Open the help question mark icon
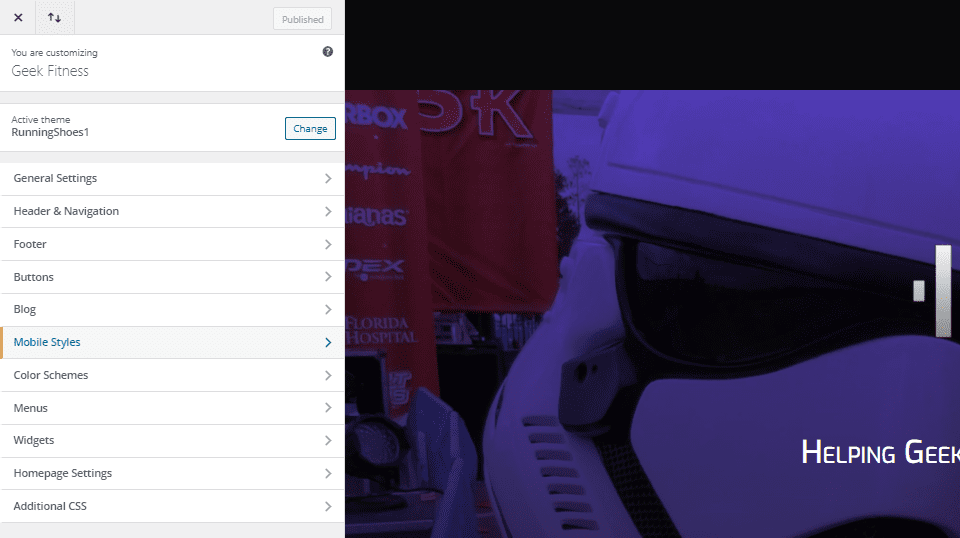Viewport: 960px width, 538px height. point(328,52)
